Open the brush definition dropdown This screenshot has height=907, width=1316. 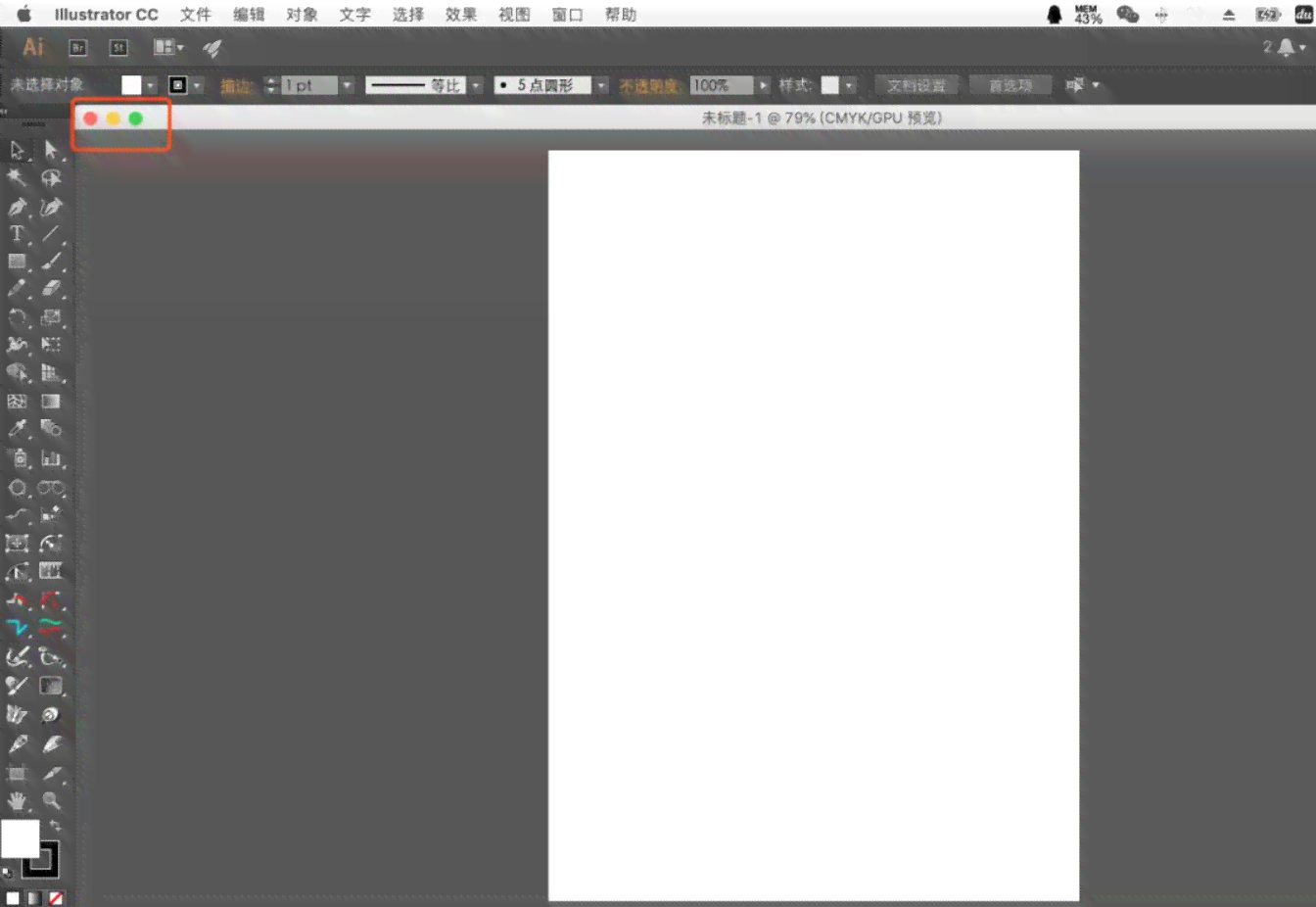601,86
